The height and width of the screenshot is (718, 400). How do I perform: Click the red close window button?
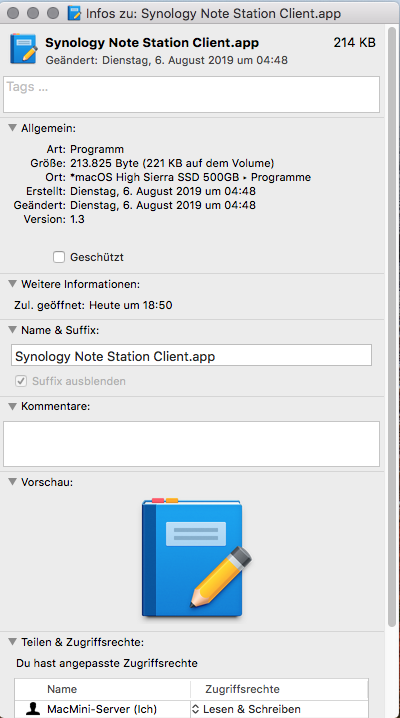tap(13, 13)
